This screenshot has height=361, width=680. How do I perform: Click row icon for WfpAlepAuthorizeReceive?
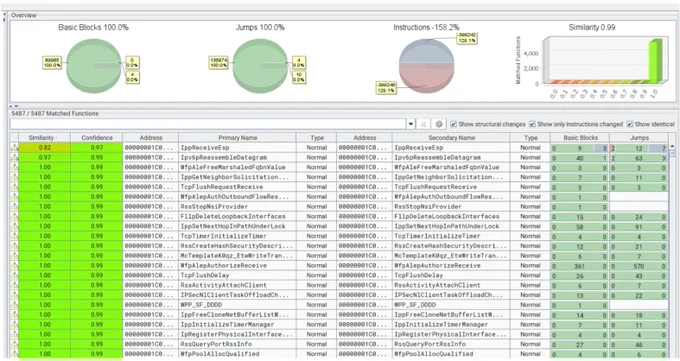tap(14, 266)
